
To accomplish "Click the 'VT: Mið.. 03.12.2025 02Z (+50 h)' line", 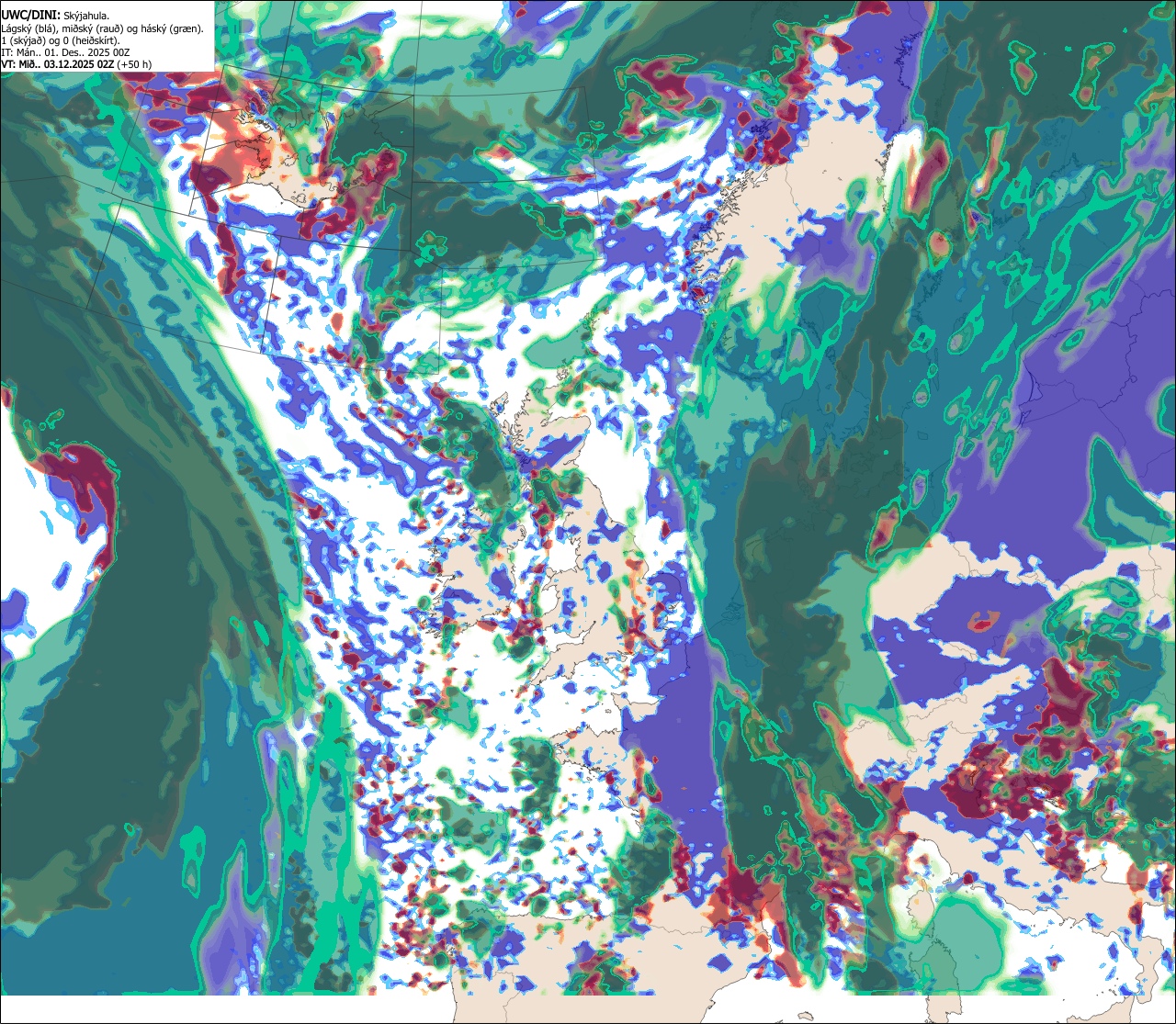I will [77, 64].
